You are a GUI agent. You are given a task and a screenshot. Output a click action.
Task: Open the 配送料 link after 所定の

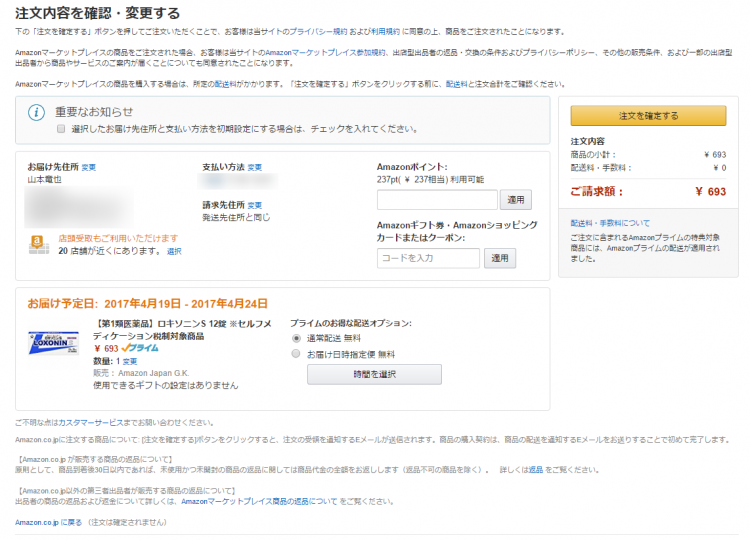[225, 84]
